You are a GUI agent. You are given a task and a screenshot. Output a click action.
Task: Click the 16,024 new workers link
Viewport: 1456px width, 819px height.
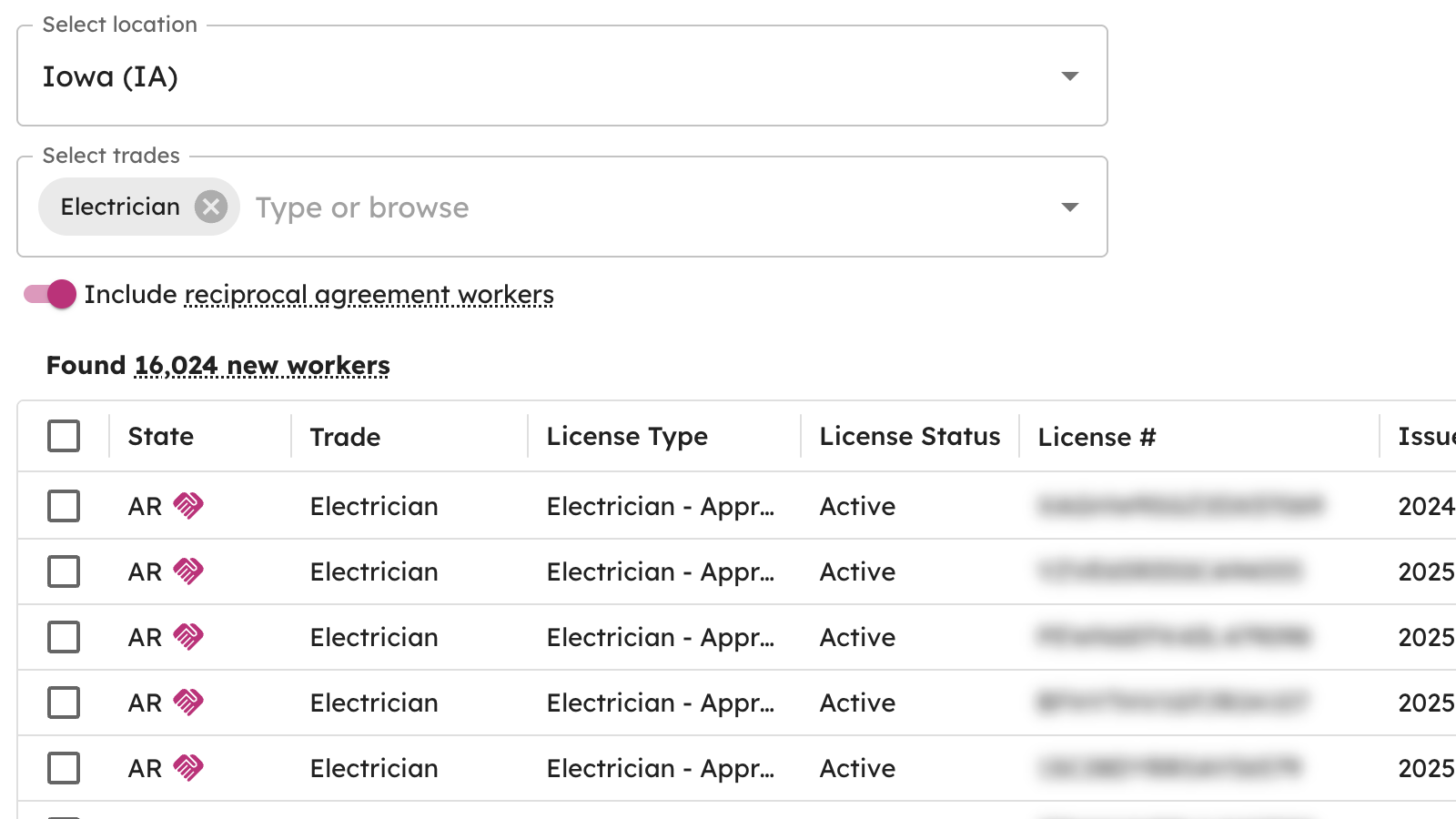coord(262,366)
